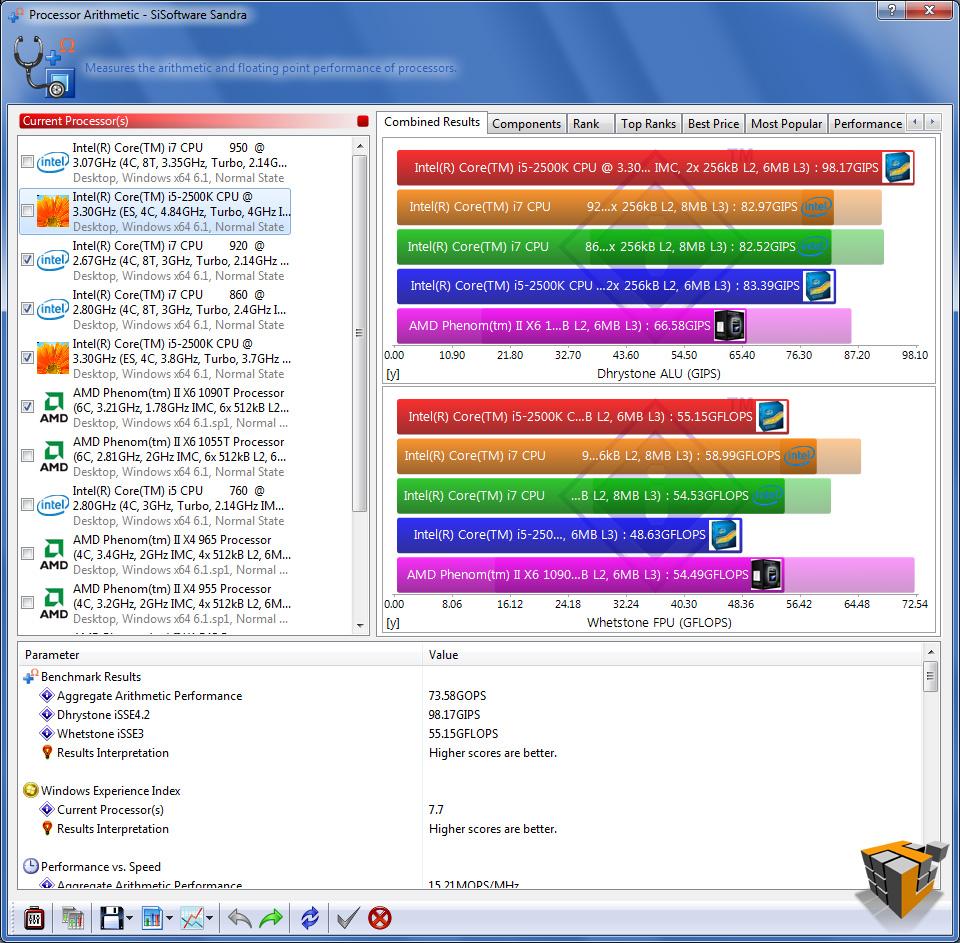
Task: Check the AMD Phenom II X6 1055T checkbox
Action: (28, 456)
